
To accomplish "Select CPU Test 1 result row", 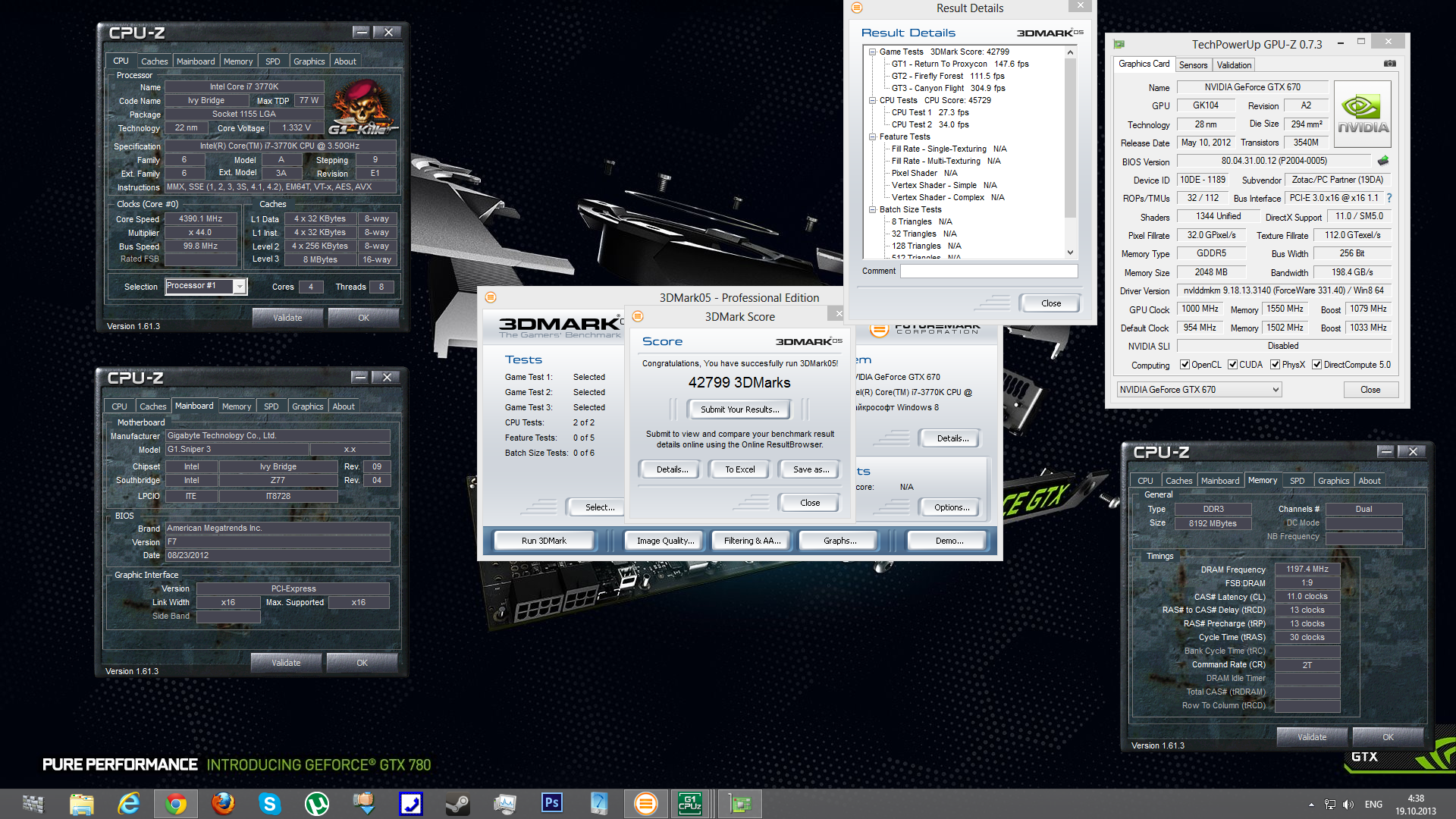I will (930, 112).
